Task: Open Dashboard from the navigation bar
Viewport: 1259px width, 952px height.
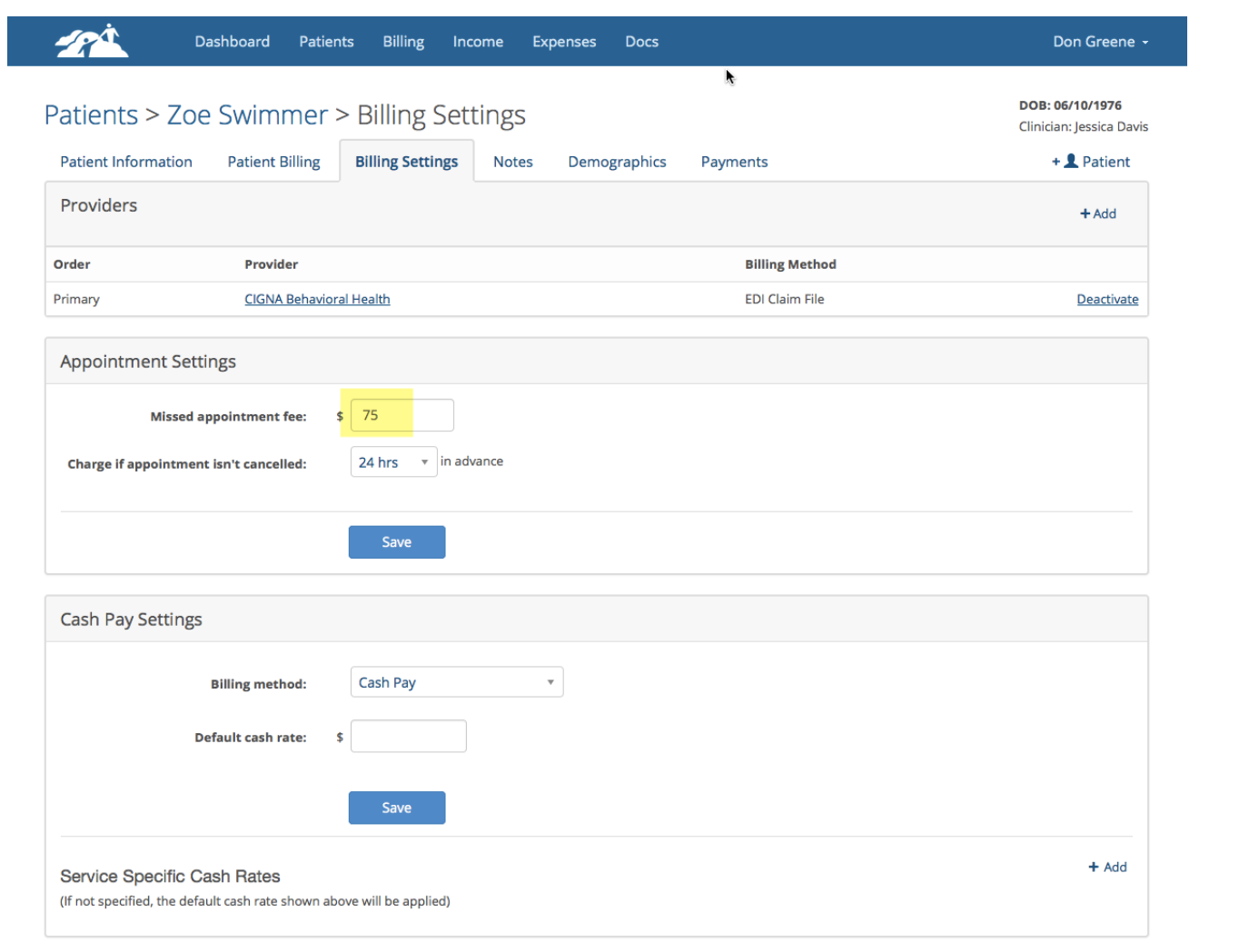Action: coord(232,41)
